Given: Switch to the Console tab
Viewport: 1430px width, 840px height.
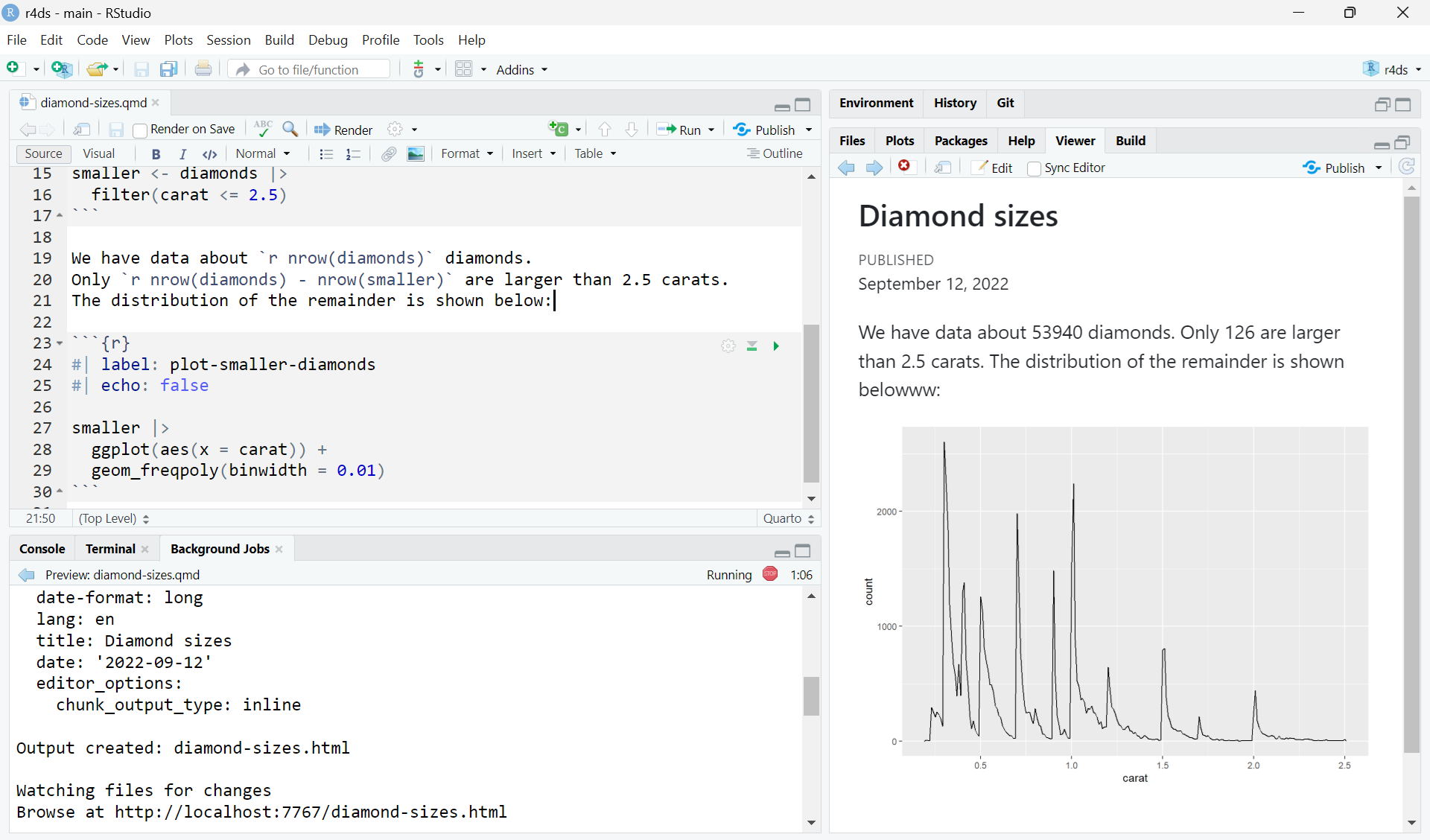Looking at the screenshot, I should point(42,549).
